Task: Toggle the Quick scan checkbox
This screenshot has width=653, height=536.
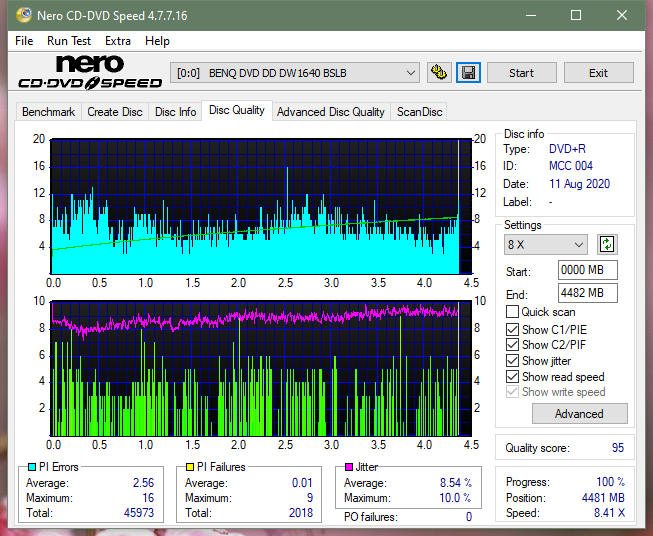Action: pyautogui.click(x=512, y=312)
